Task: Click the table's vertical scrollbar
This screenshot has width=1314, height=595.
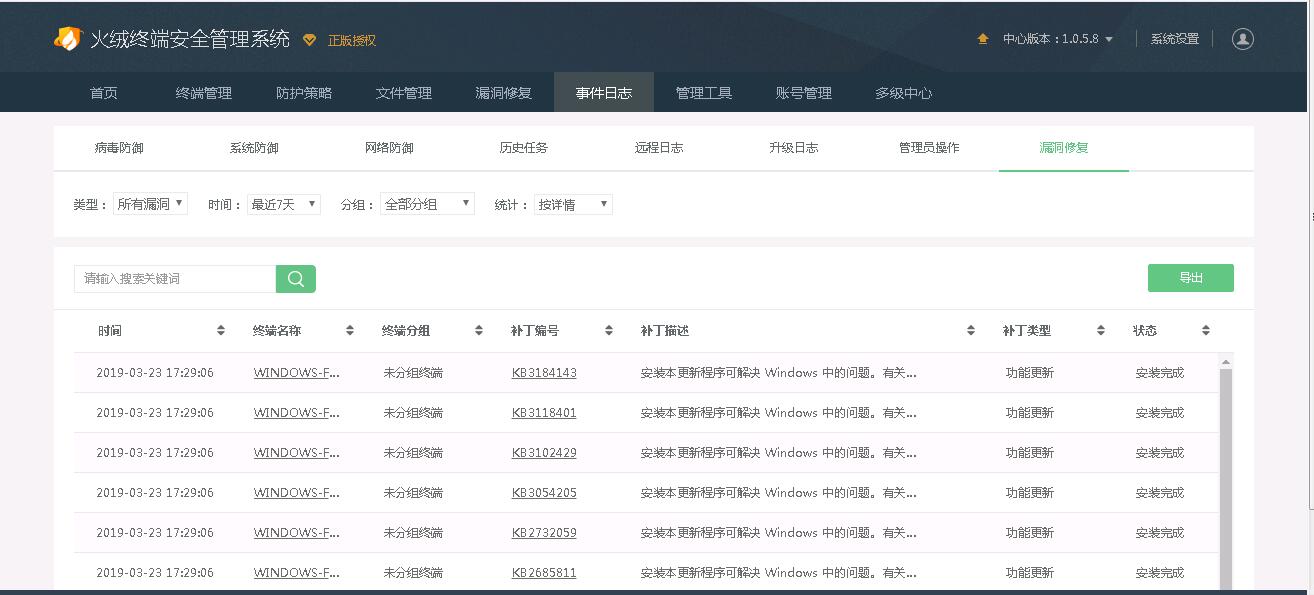Action: click(1226, 470)
